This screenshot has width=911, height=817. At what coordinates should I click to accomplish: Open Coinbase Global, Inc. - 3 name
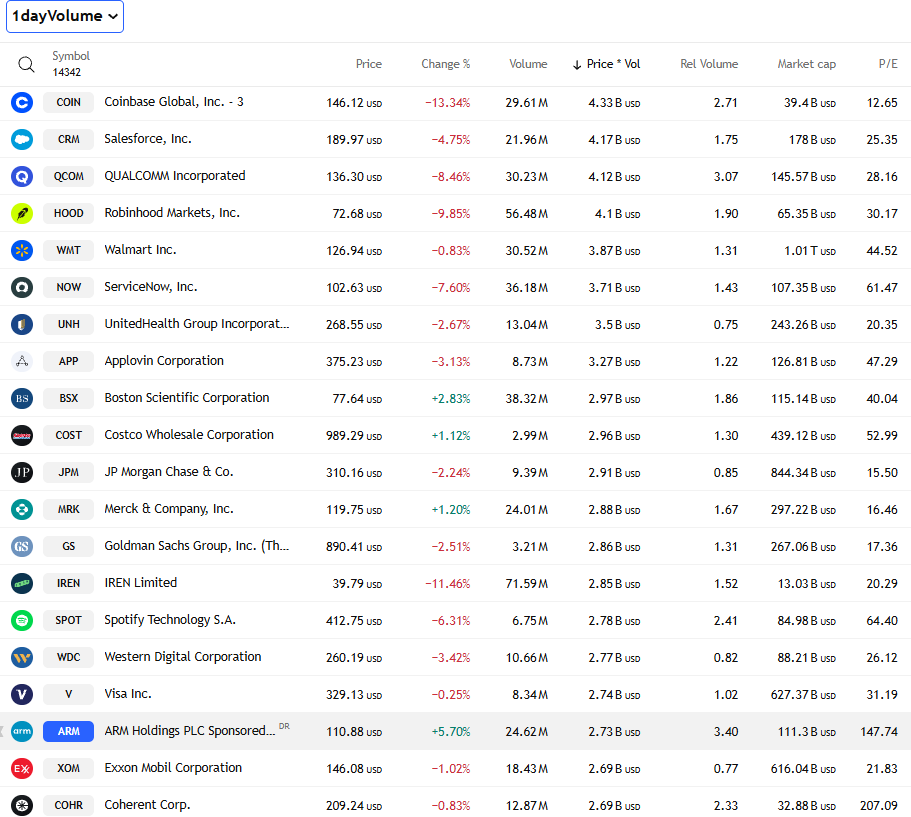174,102
